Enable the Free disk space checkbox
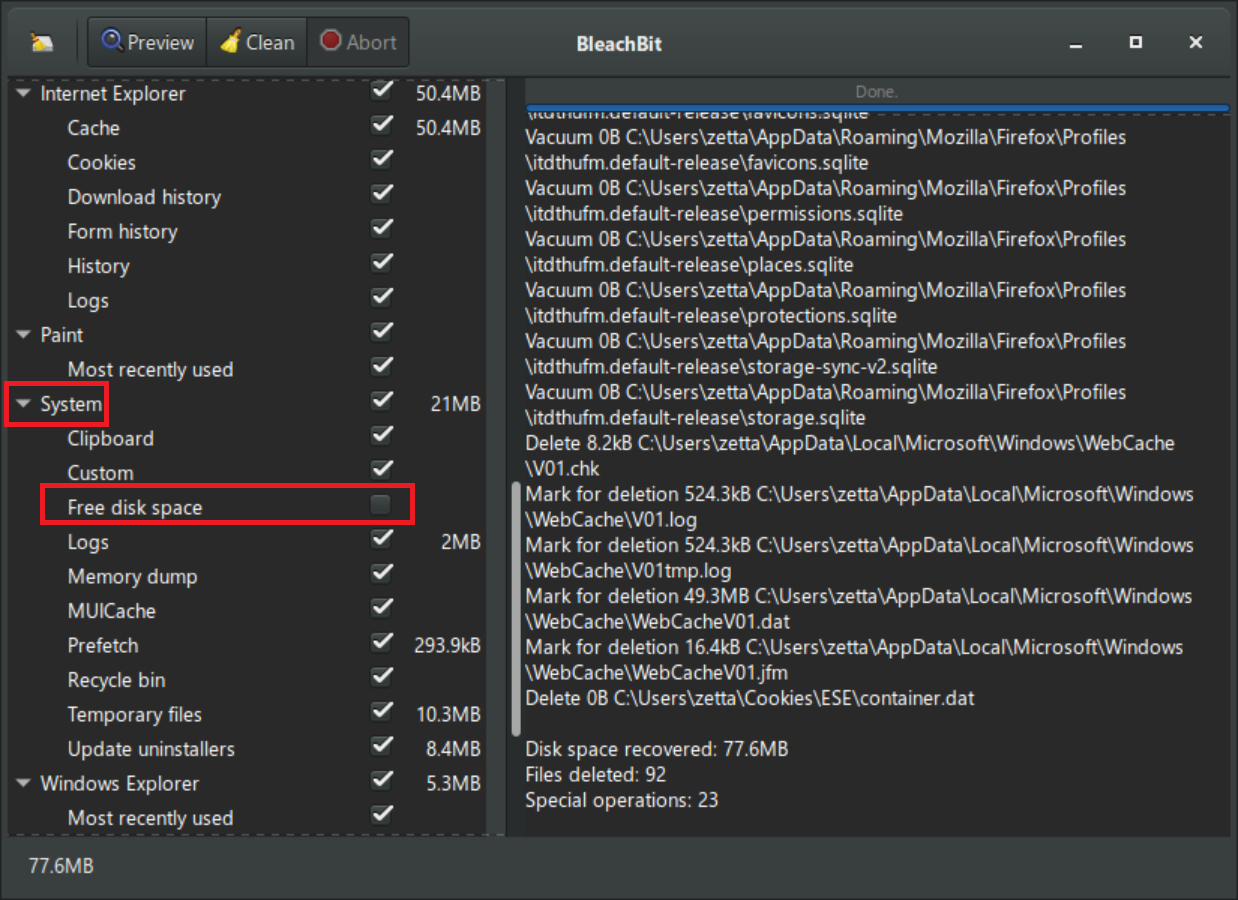 pos(380,506)
